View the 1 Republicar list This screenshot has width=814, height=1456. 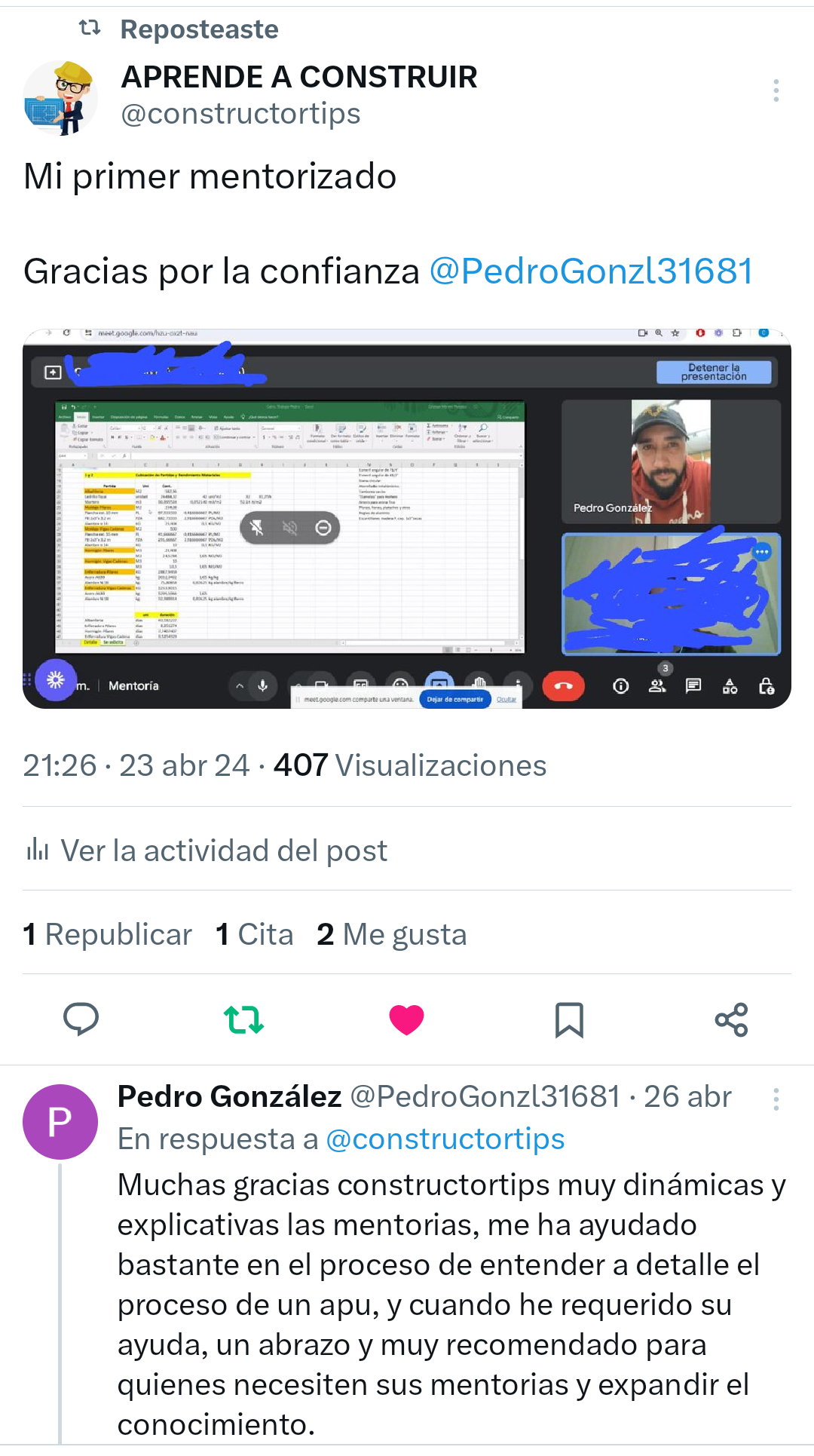point(108,934)
